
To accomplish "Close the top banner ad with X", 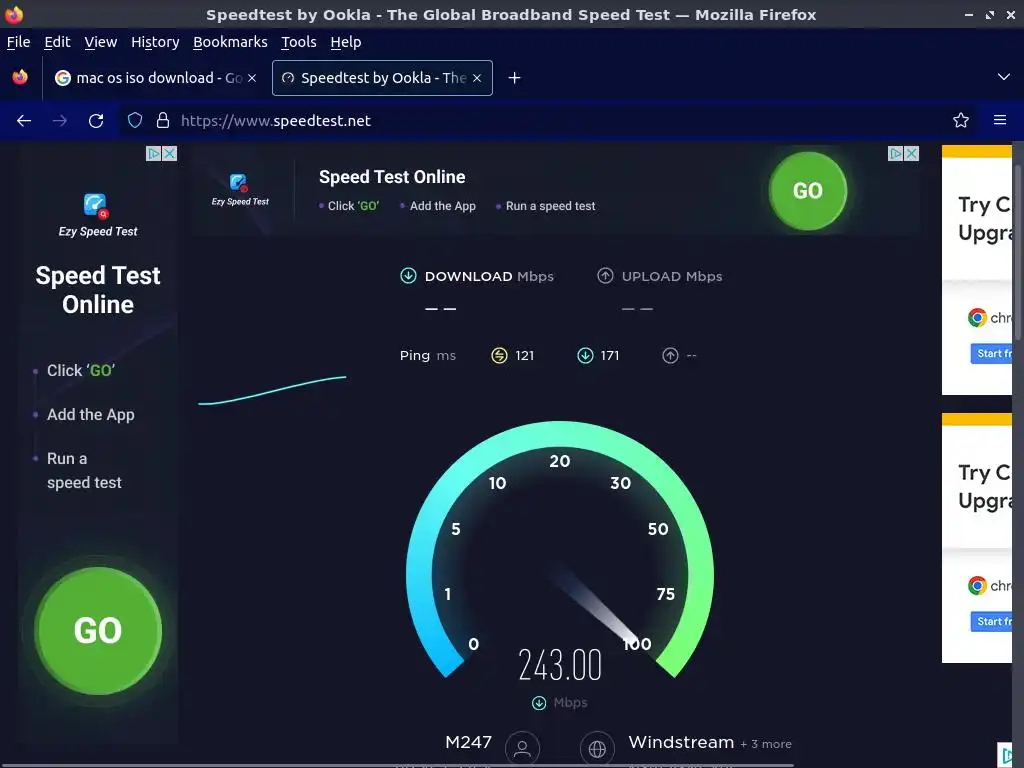I will (912, 153).
